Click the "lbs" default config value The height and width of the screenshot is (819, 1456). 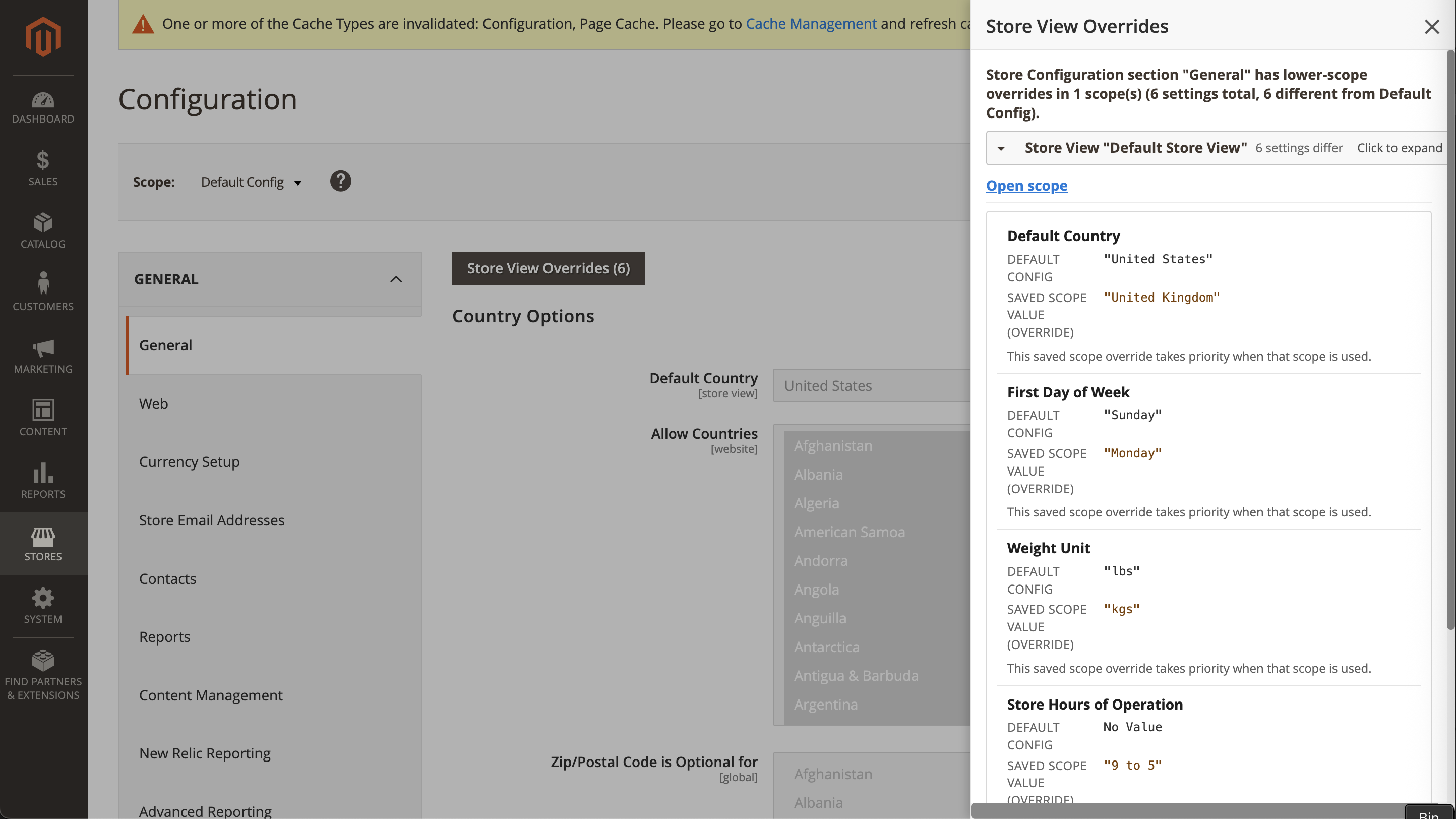pos(1122,571)
